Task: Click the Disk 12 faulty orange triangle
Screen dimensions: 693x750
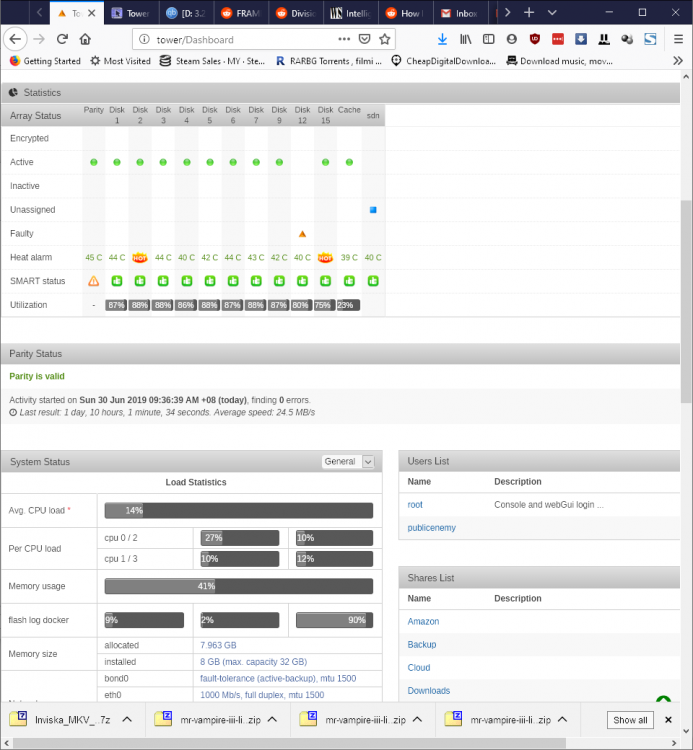Action: [x=302, y=234]
